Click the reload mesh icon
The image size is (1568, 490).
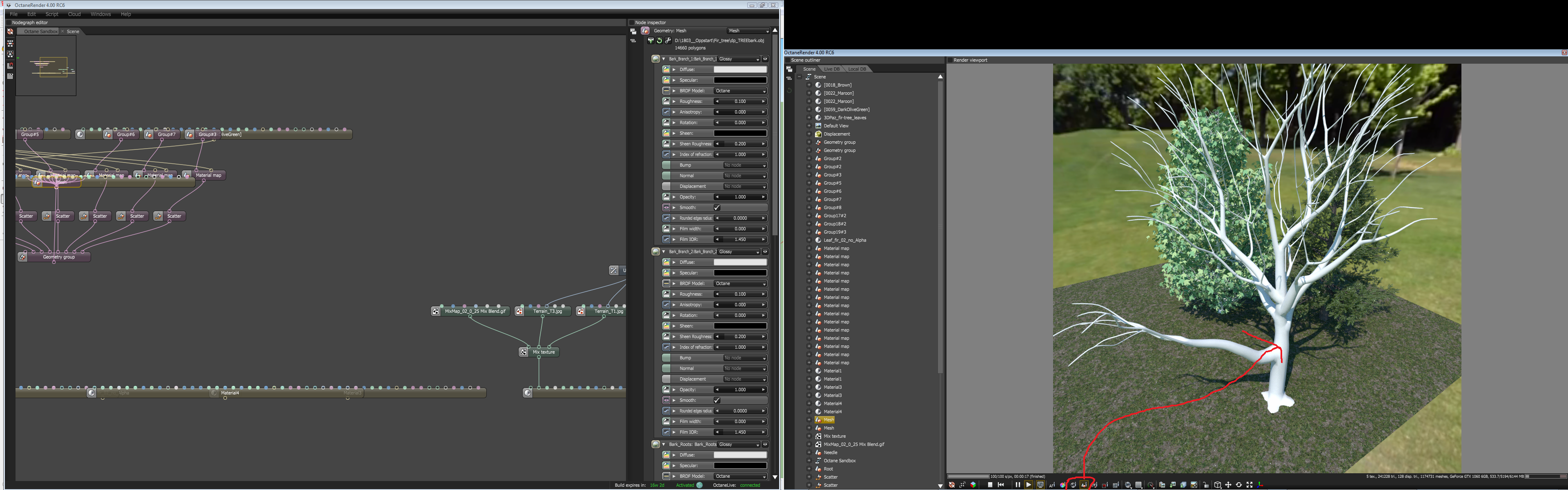(659, 41)
